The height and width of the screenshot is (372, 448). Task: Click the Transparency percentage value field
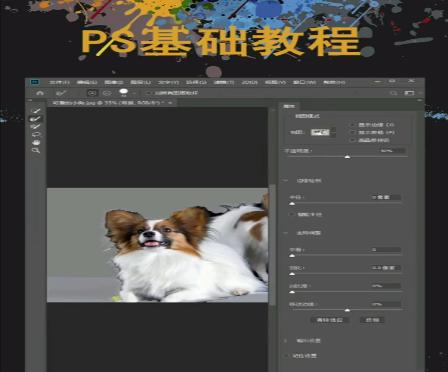(x=392, y=151)
